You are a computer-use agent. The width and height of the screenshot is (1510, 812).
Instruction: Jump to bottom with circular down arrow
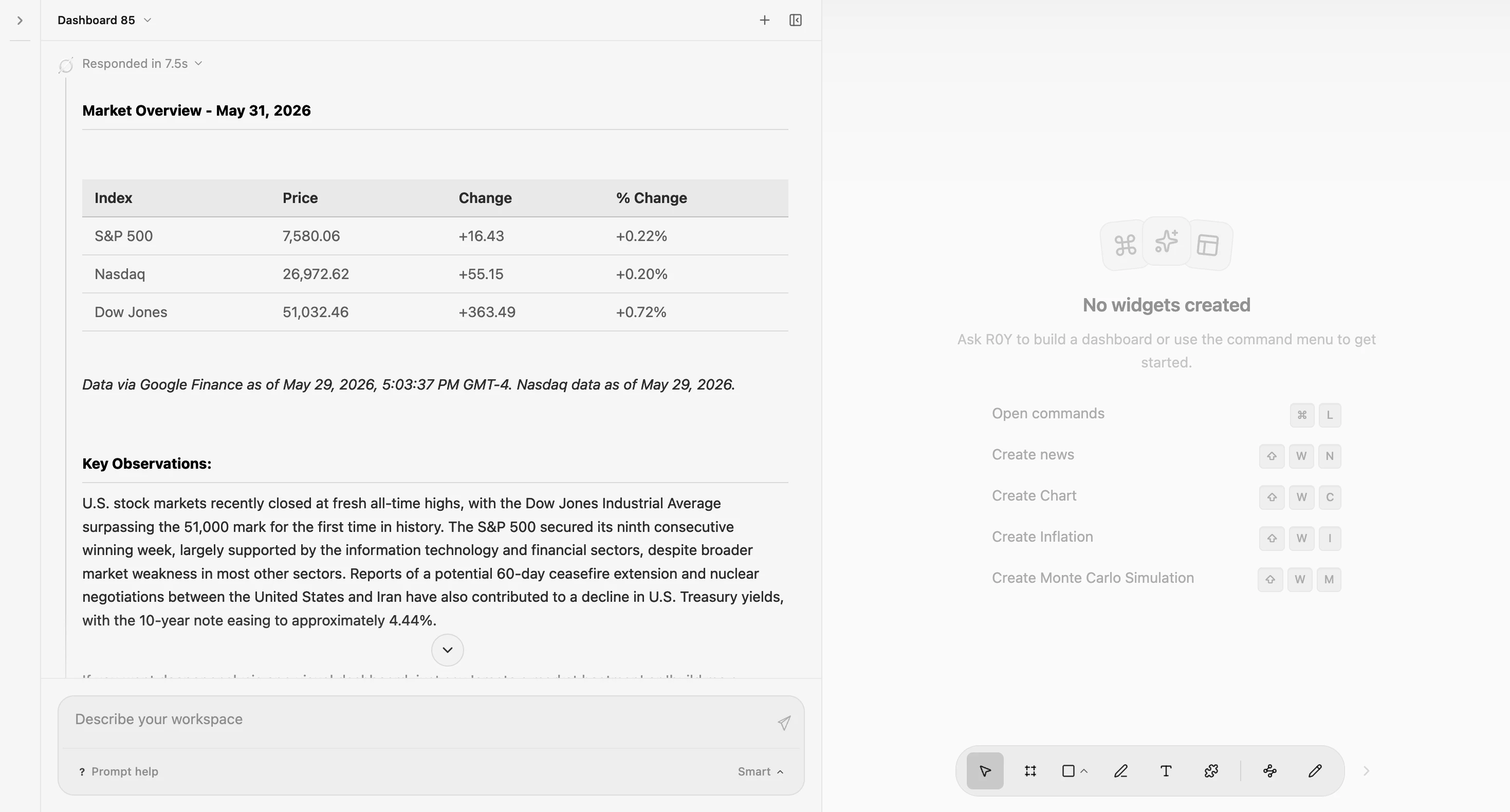[447, 650]
